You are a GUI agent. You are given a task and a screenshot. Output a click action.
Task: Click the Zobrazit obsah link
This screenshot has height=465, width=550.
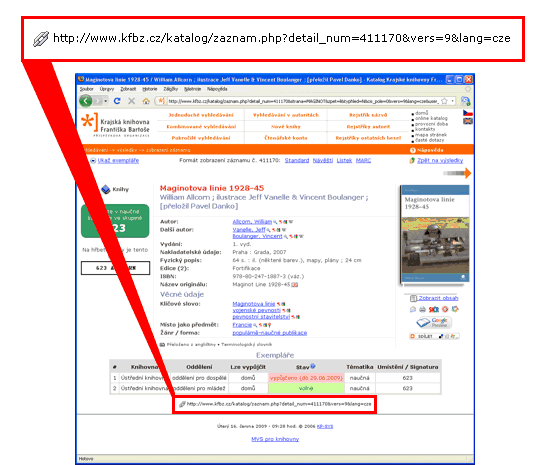(438, 298)
